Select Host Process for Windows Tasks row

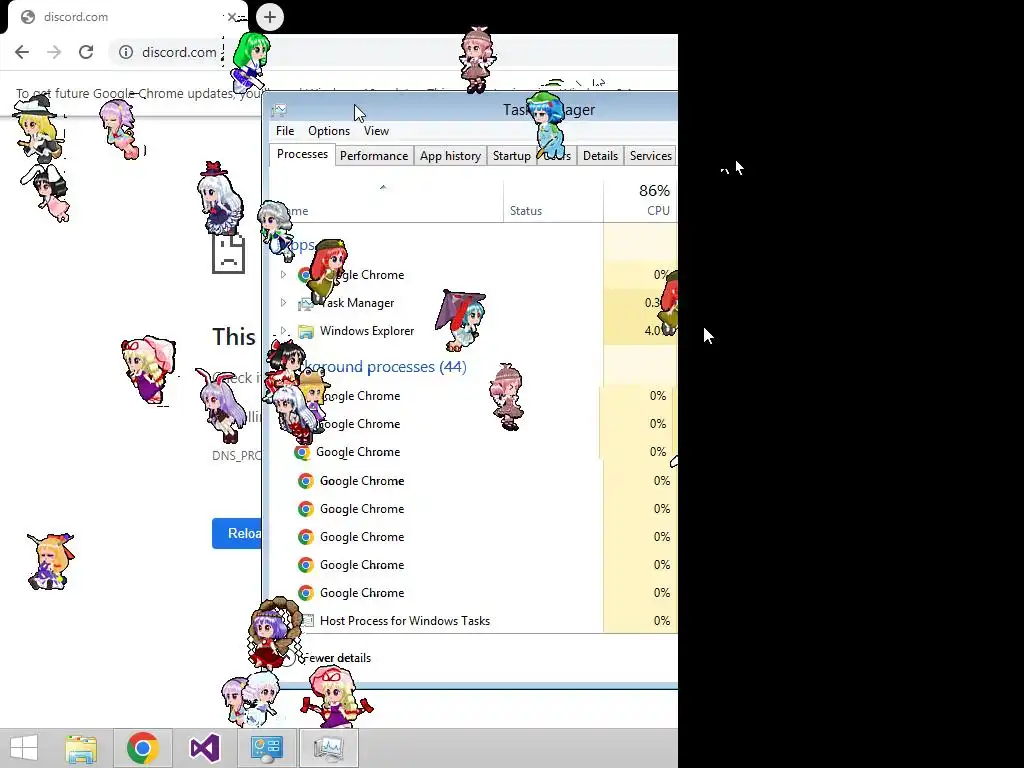[x=473, y=620]
